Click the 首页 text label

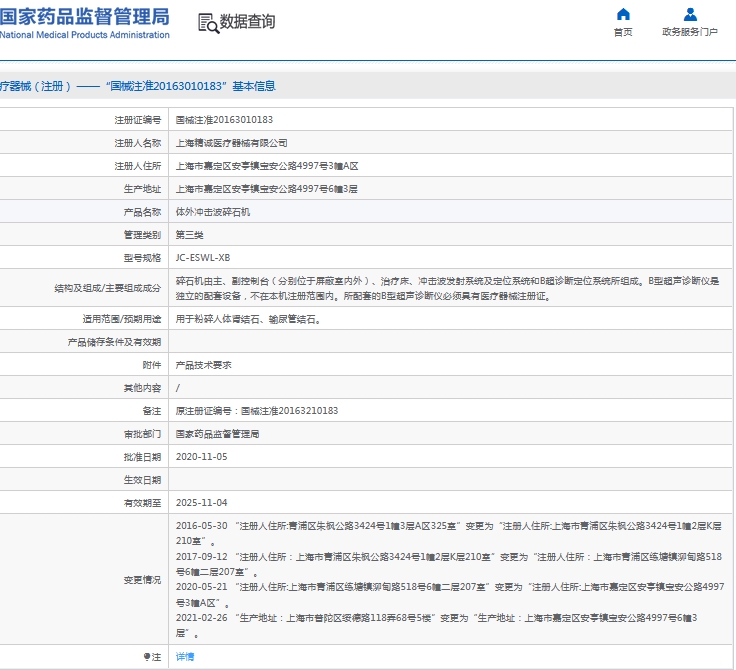(623, 32)
